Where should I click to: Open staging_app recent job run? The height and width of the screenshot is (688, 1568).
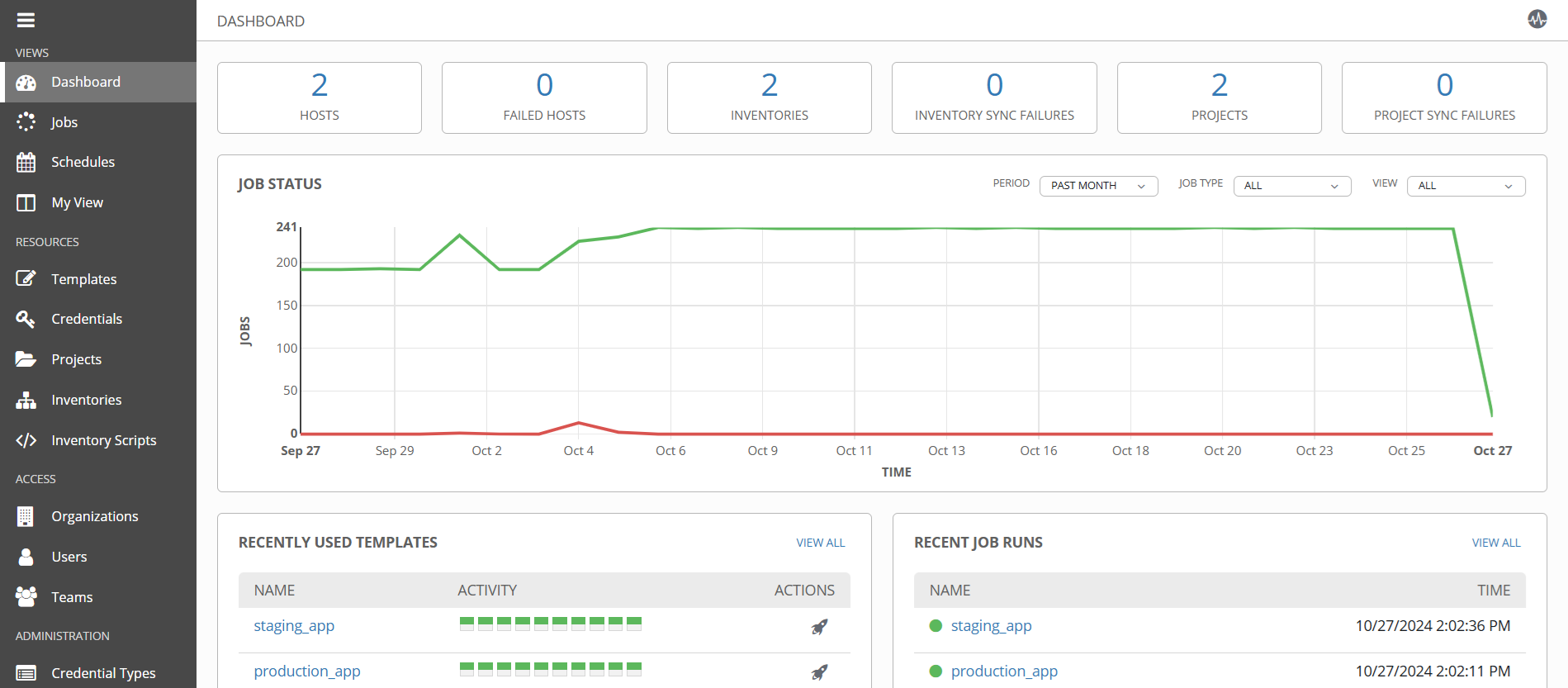(x=991, y=626)
